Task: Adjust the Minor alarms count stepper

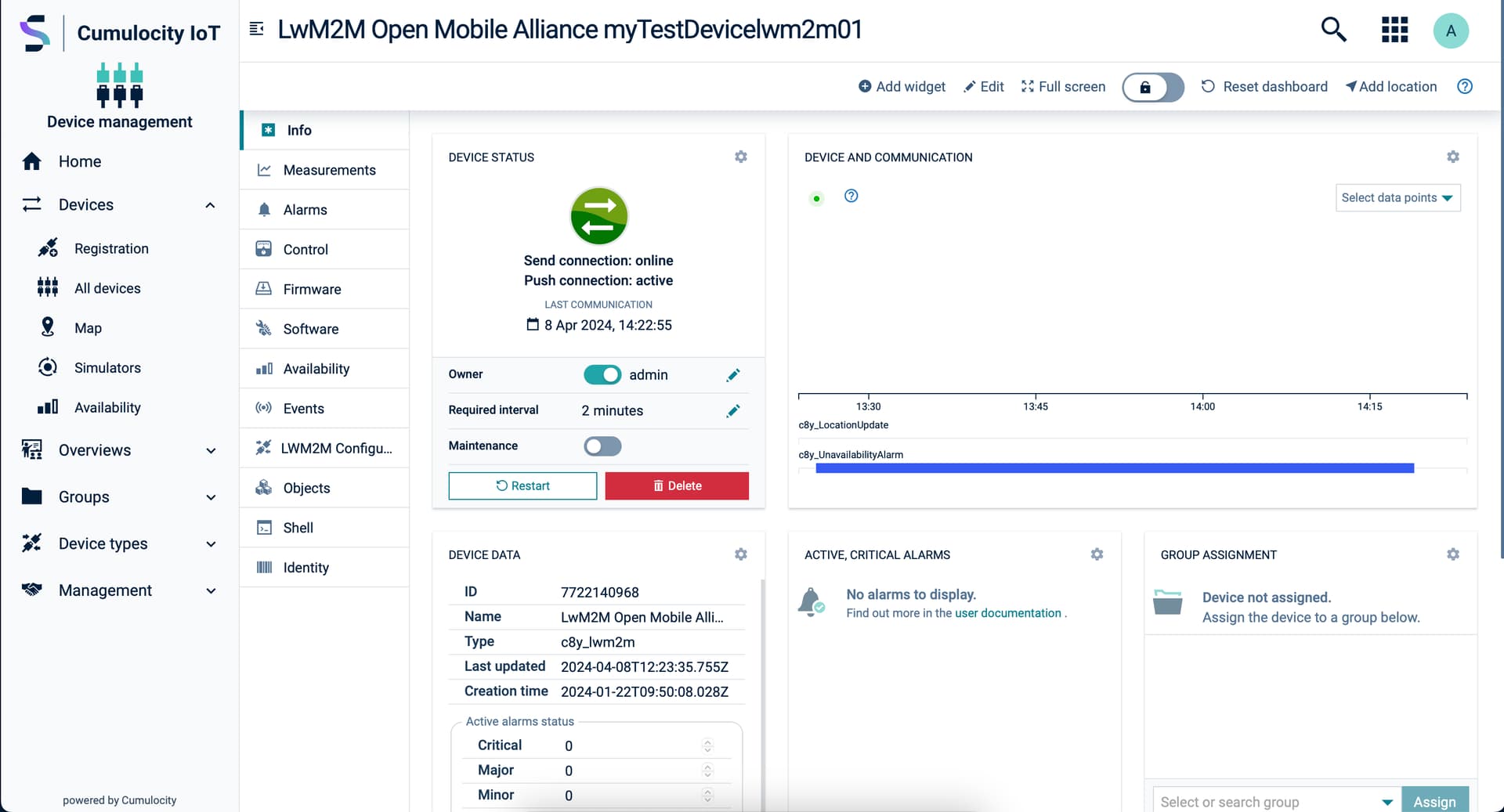Action: [707, 796]
